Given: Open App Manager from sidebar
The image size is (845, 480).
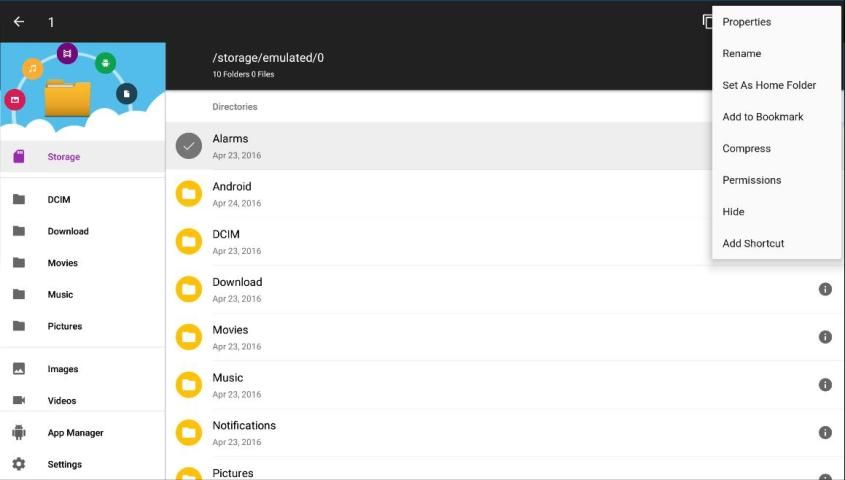Looking at the screenshot, I should 75,433.
